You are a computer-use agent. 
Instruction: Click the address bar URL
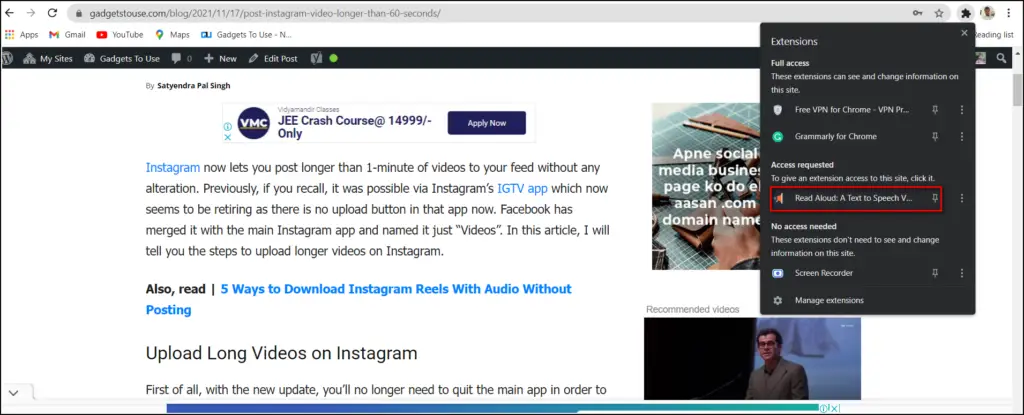point(263,13)
